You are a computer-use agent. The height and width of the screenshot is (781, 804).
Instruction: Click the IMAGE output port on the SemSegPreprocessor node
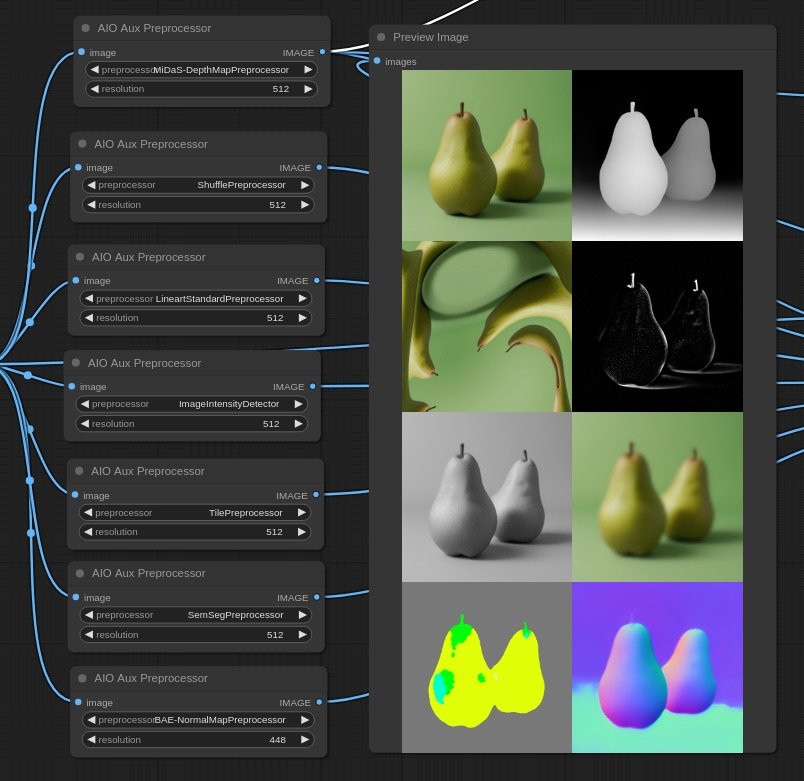click(x=316, y=598)
